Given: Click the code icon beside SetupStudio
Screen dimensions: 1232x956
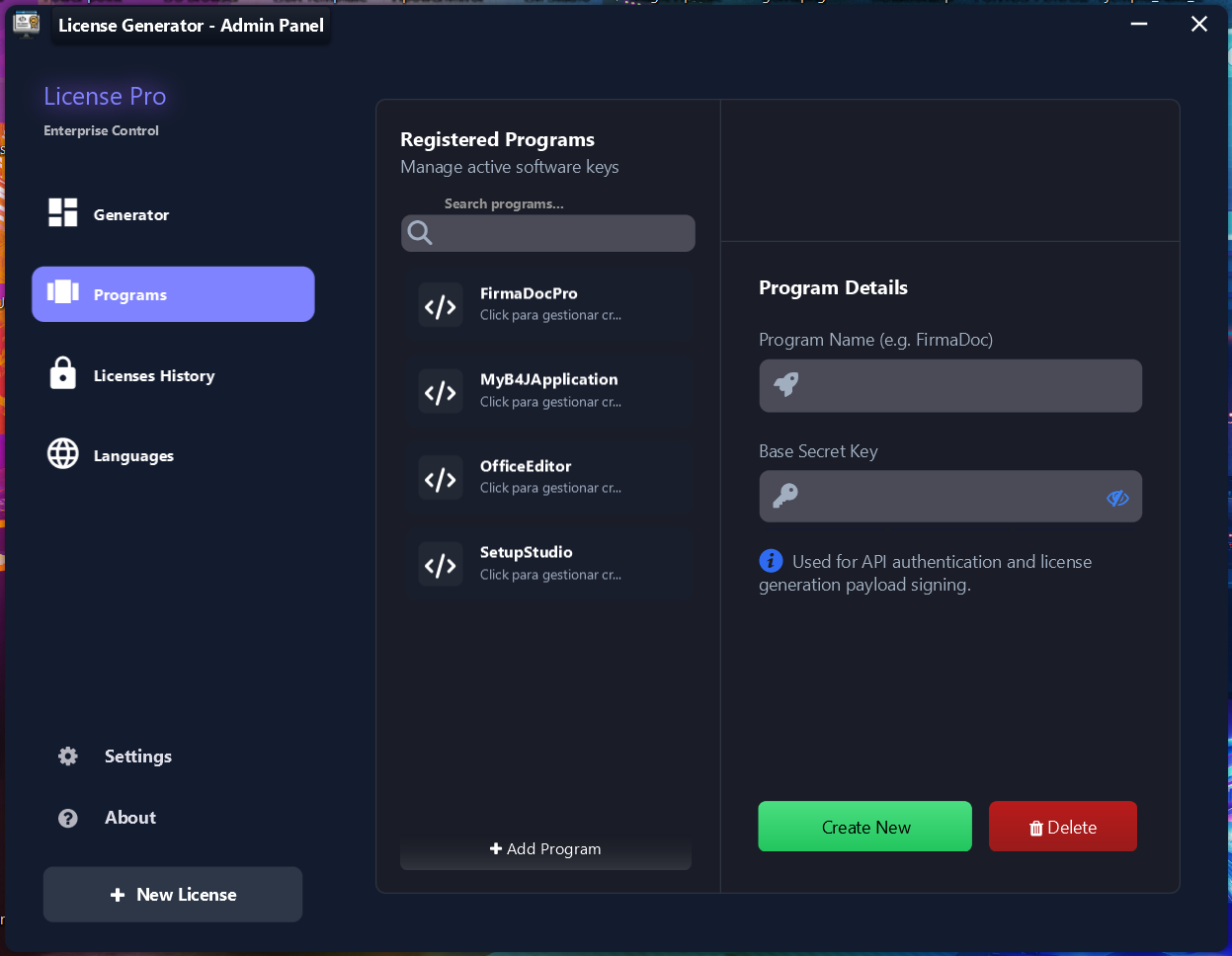Looking at the screenshot, I should pyautogui.click(x=441, y=564).
